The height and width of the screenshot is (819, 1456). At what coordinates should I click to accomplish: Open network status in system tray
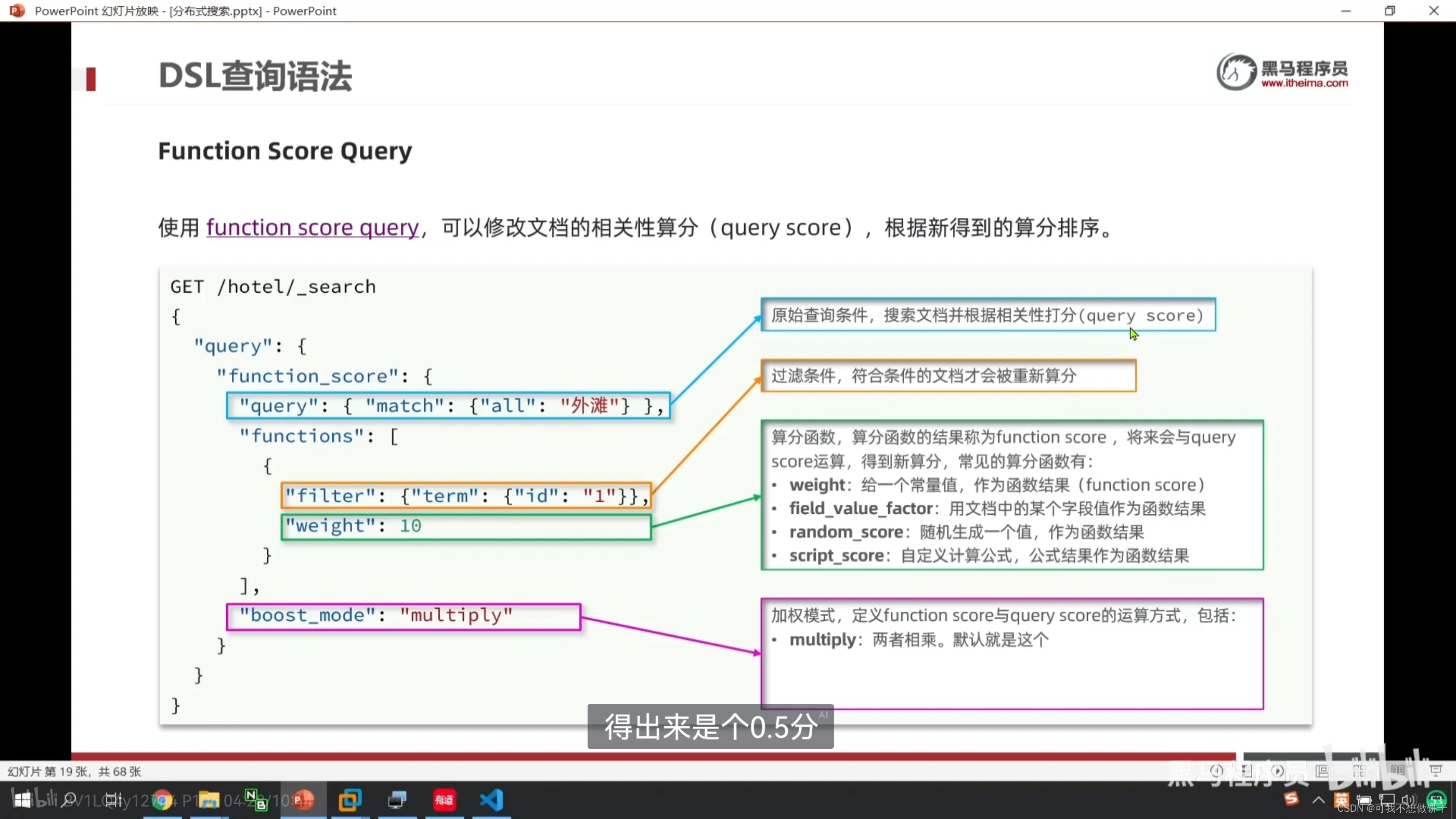(1387, 800)
